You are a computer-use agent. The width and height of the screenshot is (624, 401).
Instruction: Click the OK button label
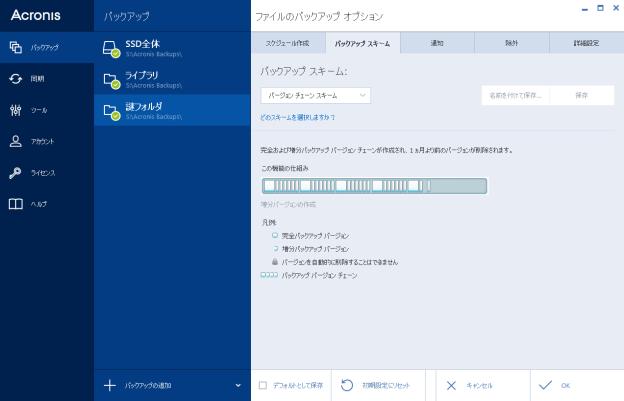pyautogui.click(x=566, y=385)
